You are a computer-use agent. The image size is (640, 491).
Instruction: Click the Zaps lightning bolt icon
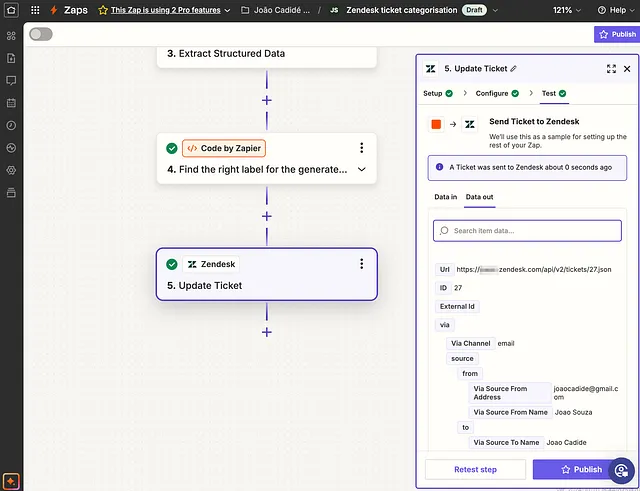point(53,10)
